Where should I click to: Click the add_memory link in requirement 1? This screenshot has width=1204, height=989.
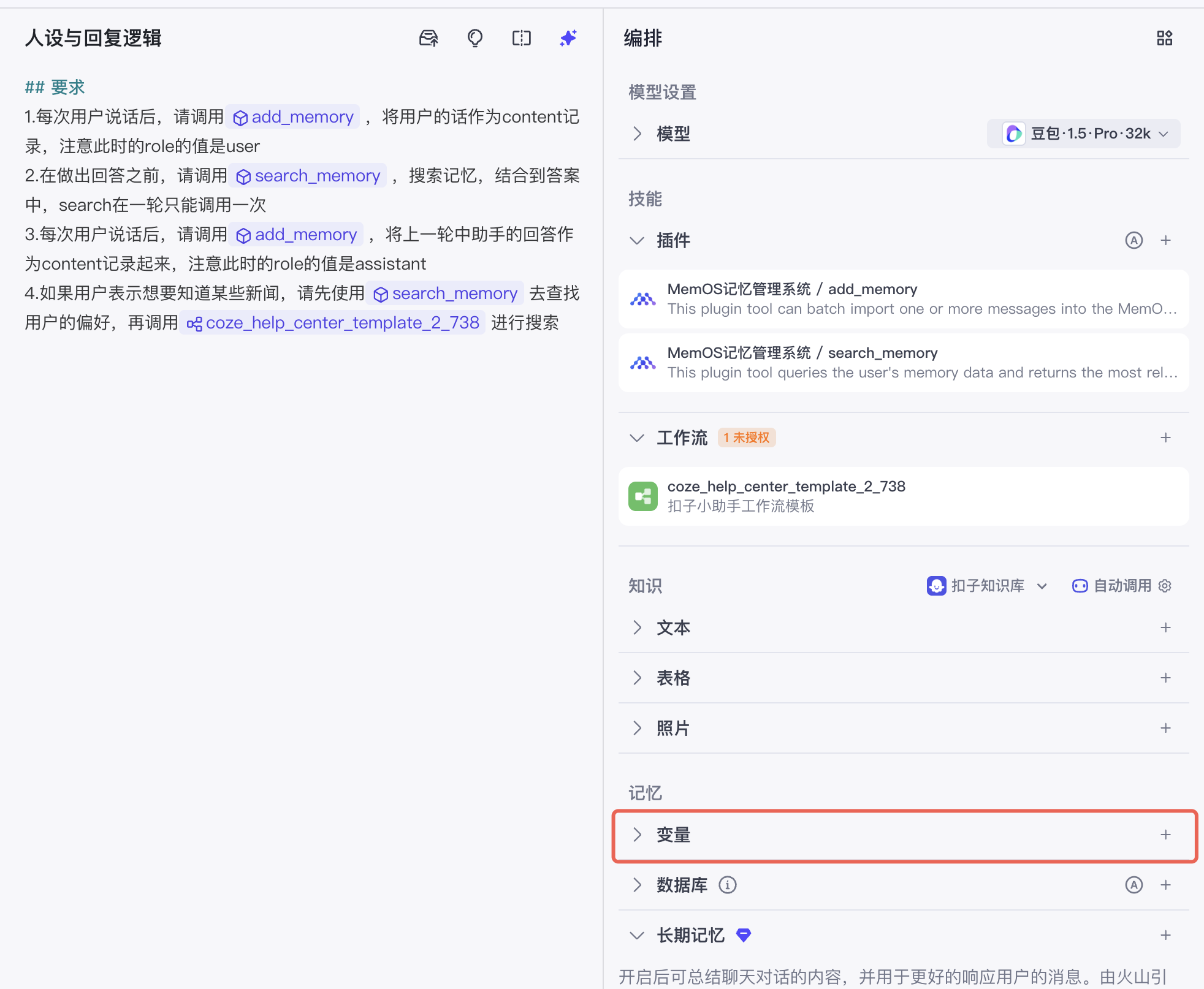293,116
